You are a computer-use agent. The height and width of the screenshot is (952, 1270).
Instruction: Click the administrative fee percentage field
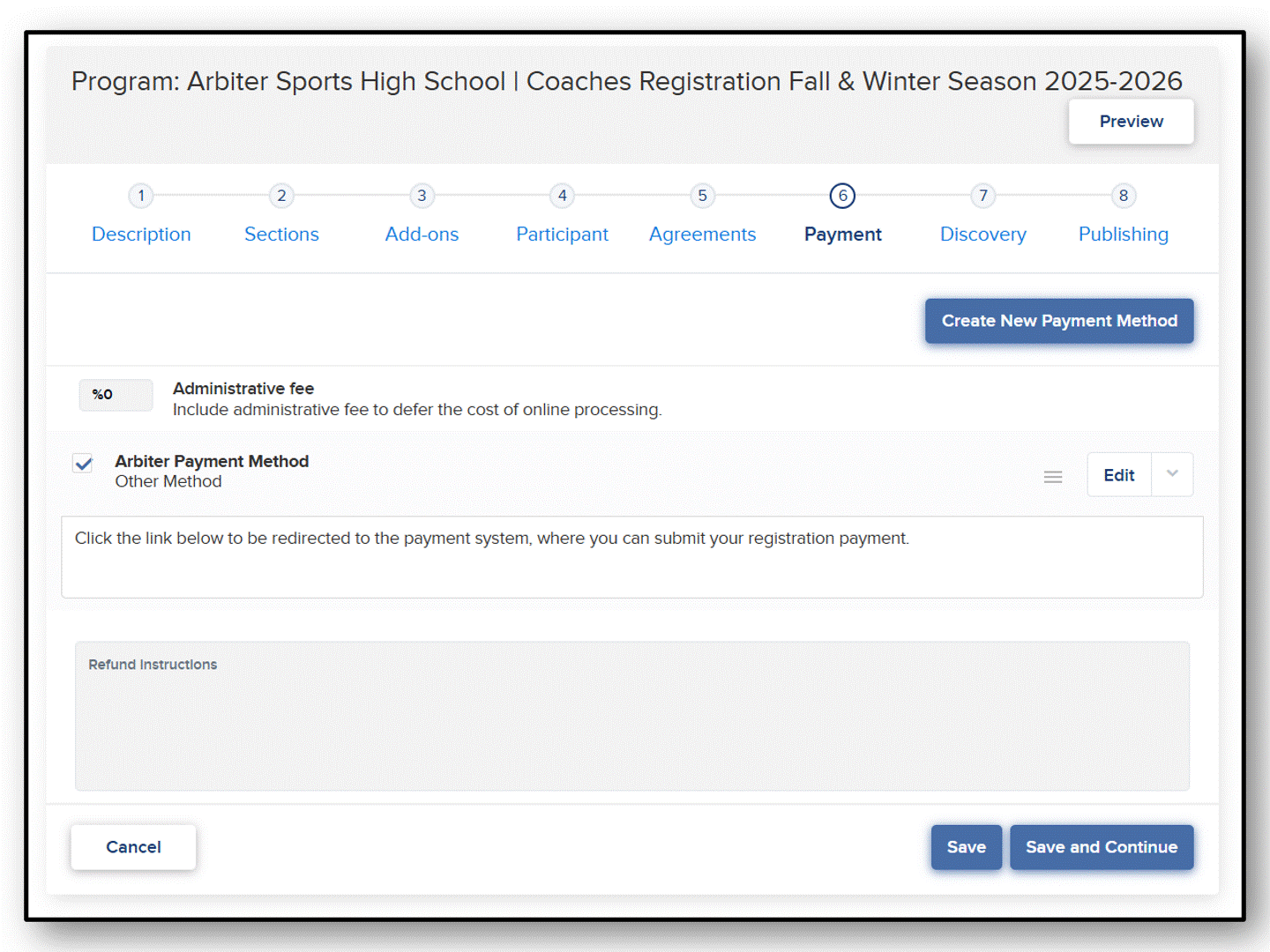coord(116,395)
